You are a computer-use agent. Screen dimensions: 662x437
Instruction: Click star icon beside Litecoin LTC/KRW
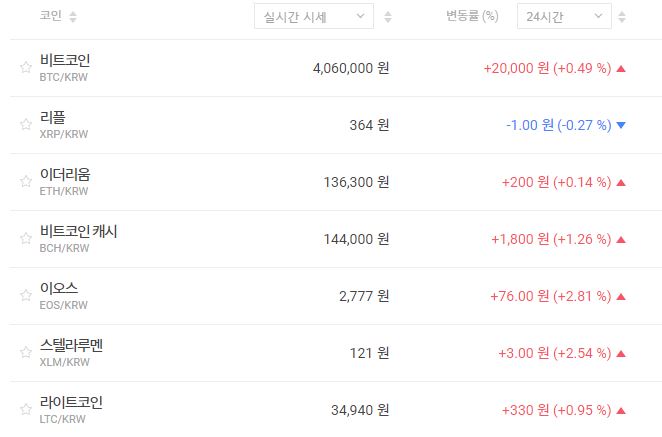click(x=26, y=410)
